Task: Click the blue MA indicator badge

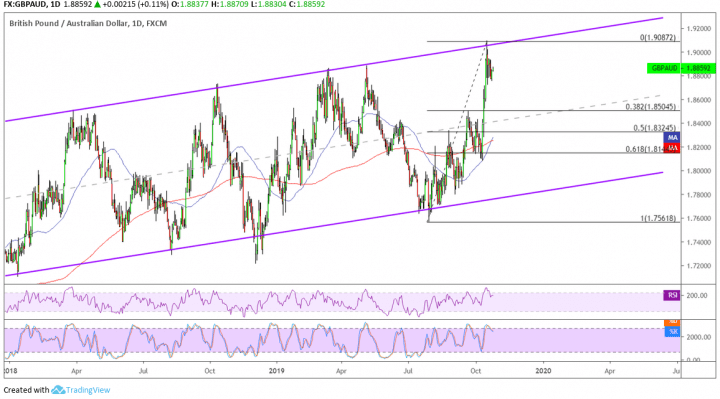Action: [672, 137]
